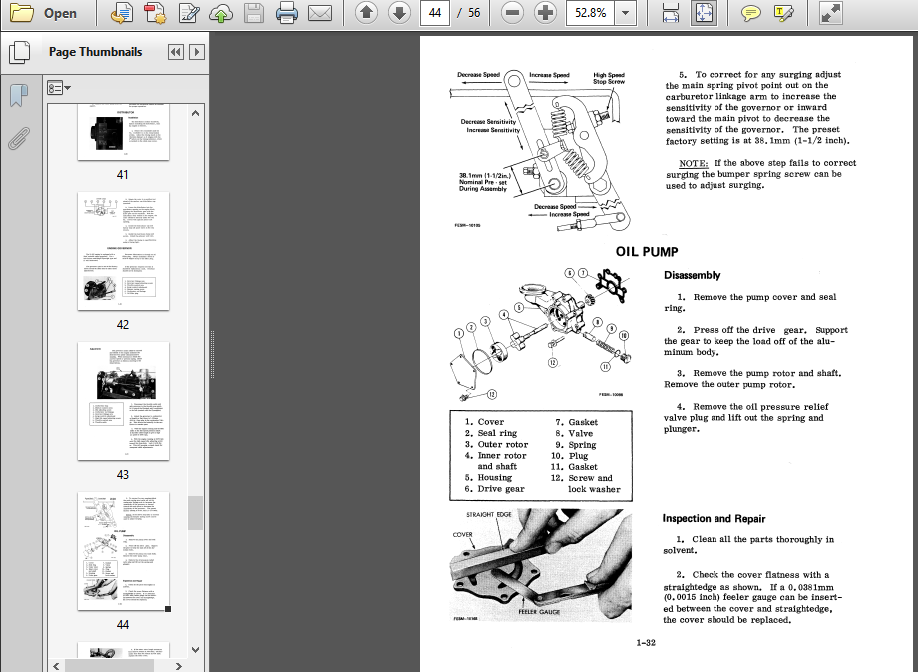Image resolution: width=918 pixels, height=672 pixels.
Task: Click the 'NOTE:' text in document
Action: [x=693, y=163]
